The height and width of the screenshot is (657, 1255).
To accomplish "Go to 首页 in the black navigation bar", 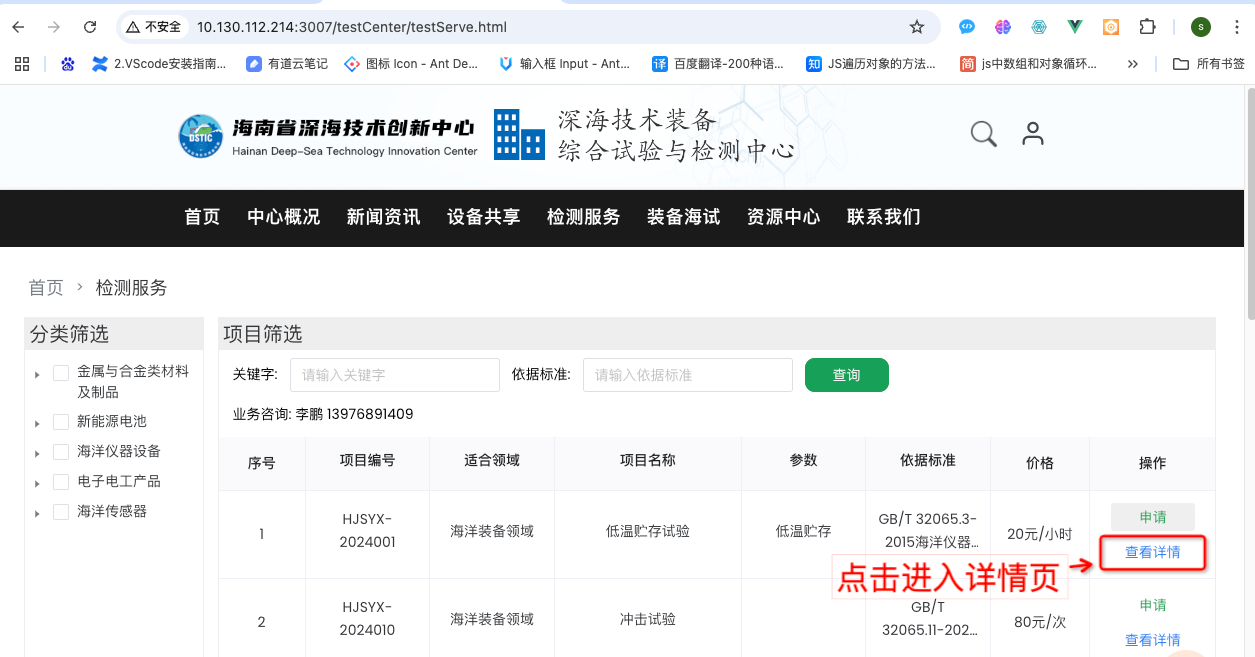I will coord(202,217).
